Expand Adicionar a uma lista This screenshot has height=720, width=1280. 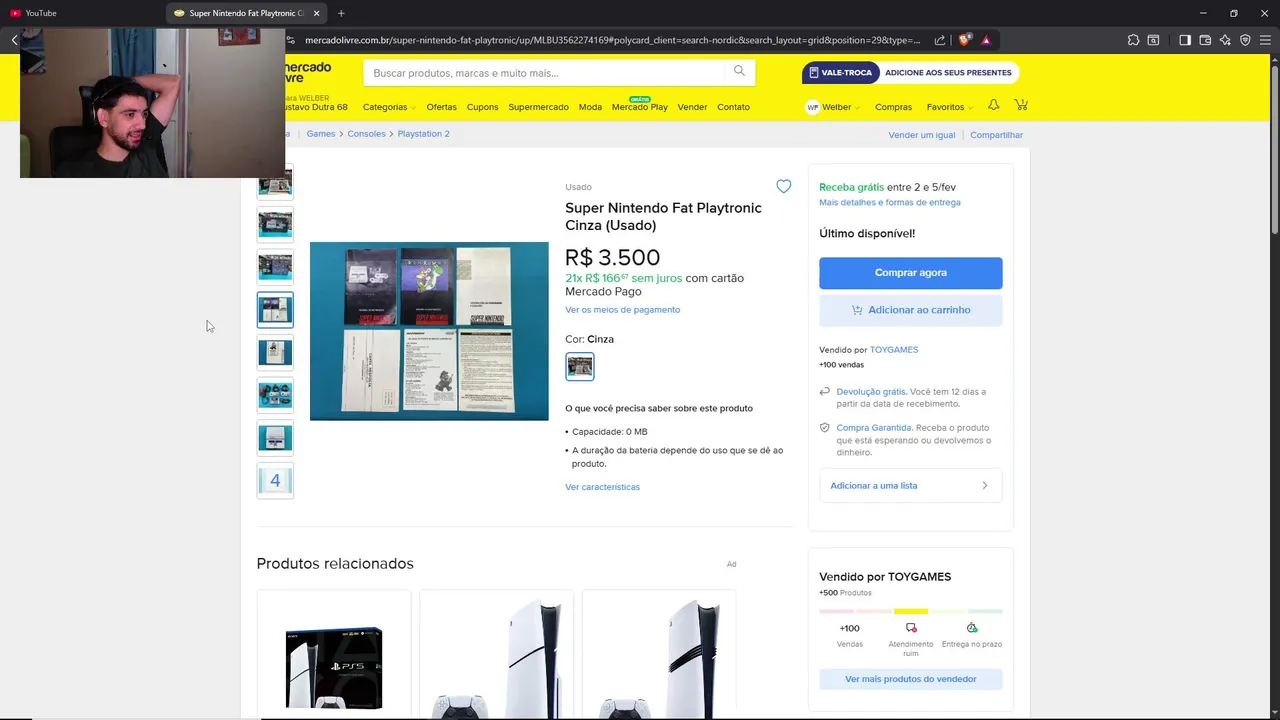pos(911,486)
